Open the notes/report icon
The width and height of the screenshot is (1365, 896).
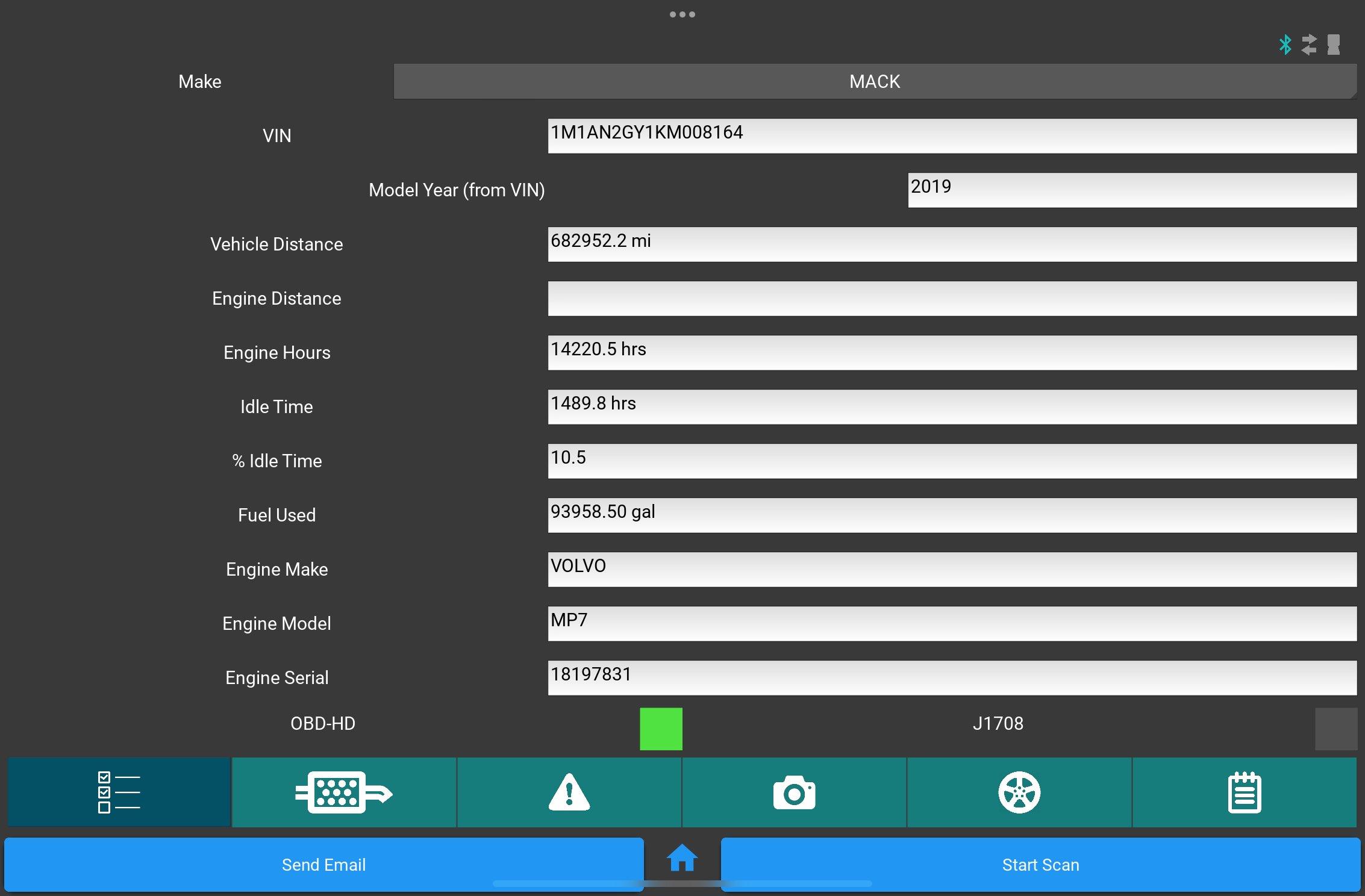pos(1246,791)
